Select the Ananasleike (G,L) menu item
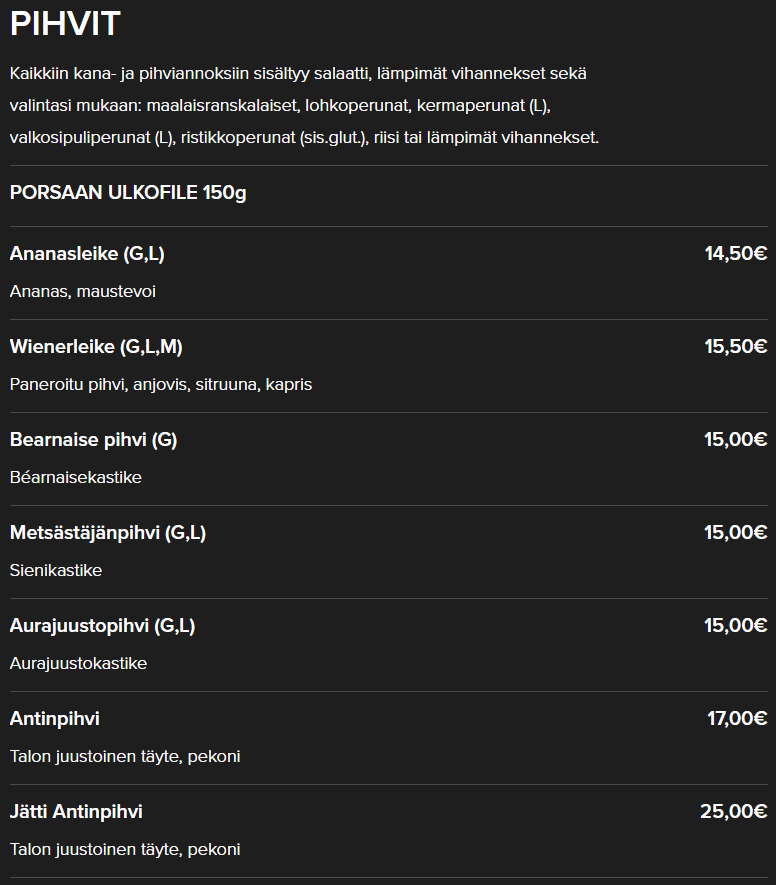 point(87,254)
